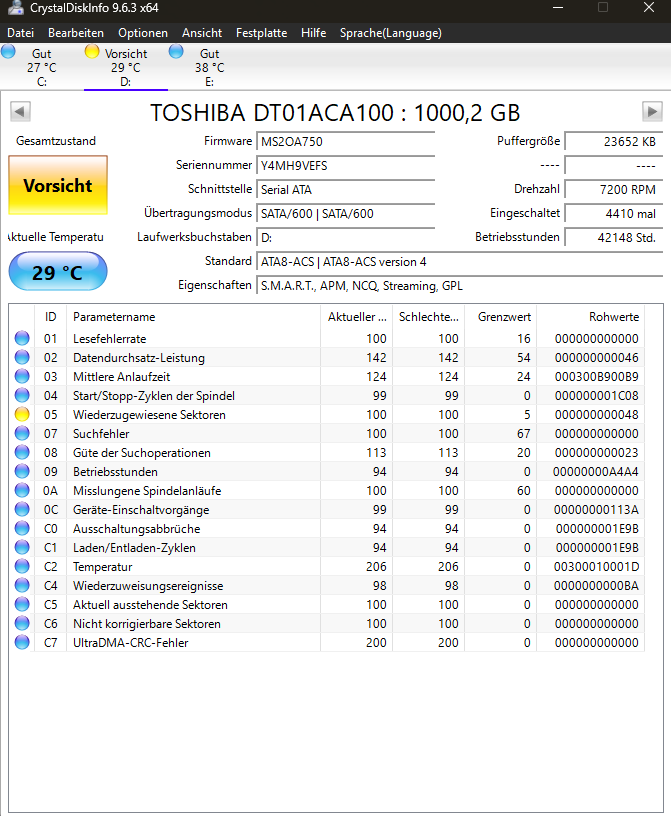Click the Aktueller column header

click(357, 316)
